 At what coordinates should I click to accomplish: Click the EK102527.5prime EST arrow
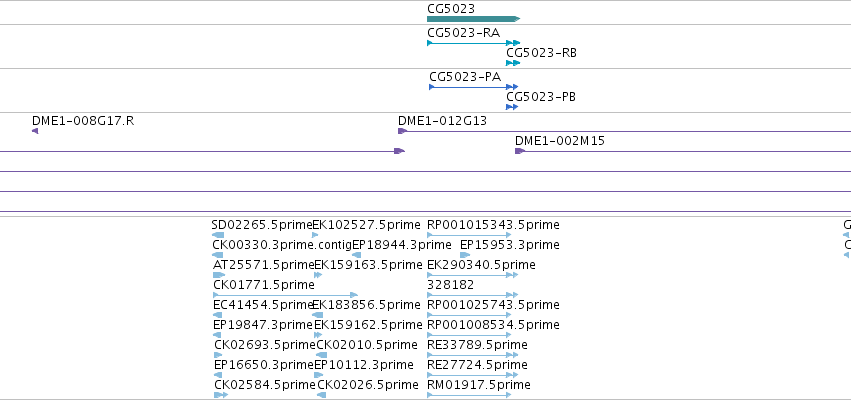[x=315, y=235]
